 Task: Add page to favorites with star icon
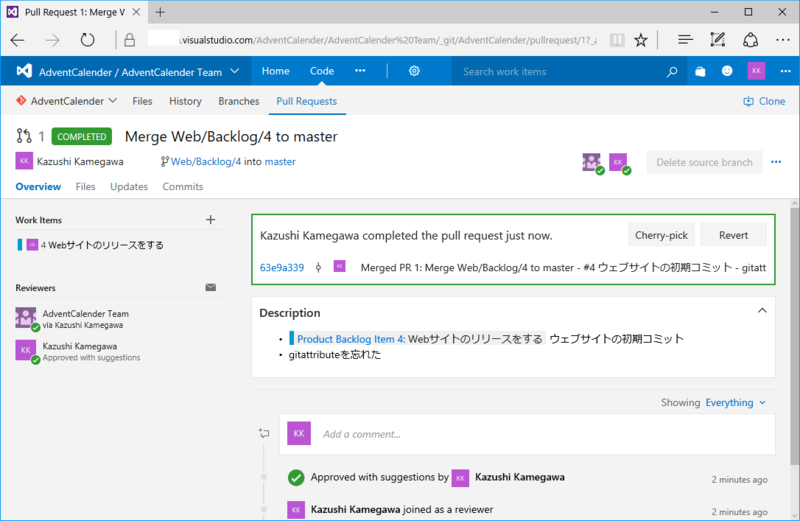641,40
